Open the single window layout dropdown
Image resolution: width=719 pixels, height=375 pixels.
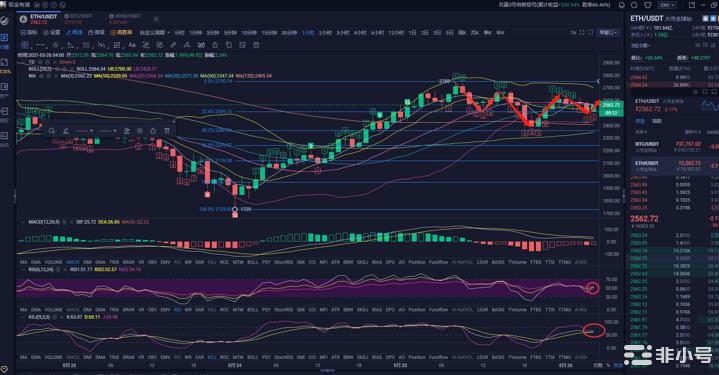point(608,33)
